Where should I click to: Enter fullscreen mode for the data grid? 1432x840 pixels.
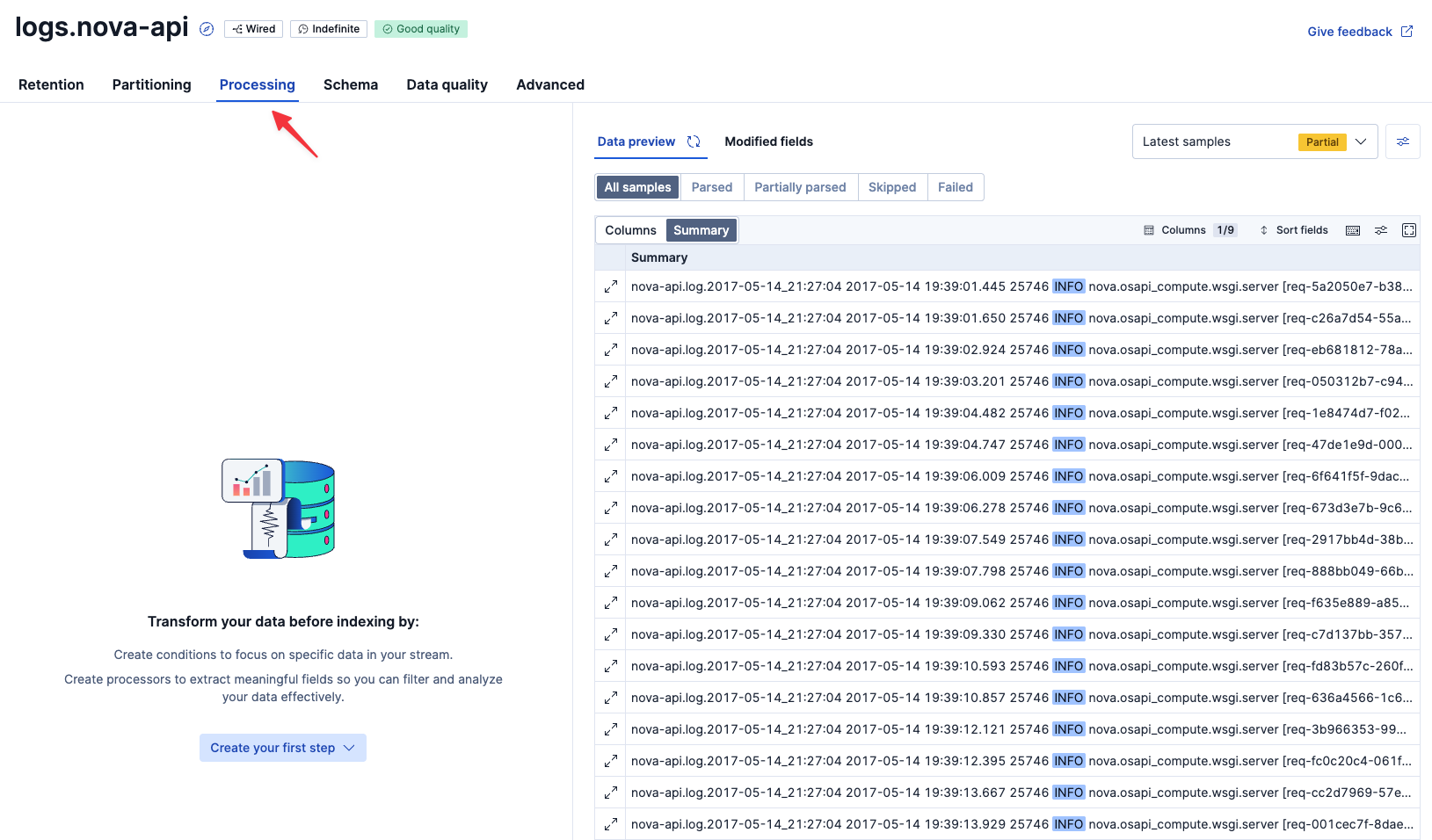coord(1409,230)
